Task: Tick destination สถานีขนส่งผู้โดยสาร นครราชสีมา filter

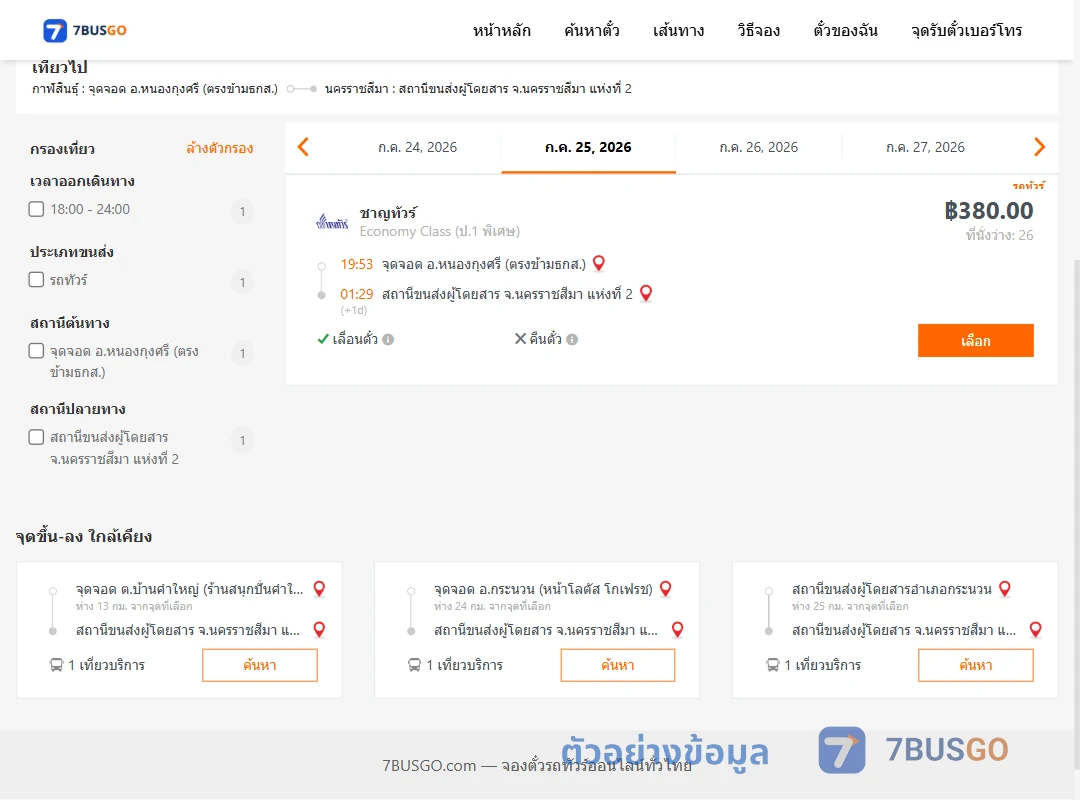Action: click(37, 437)
